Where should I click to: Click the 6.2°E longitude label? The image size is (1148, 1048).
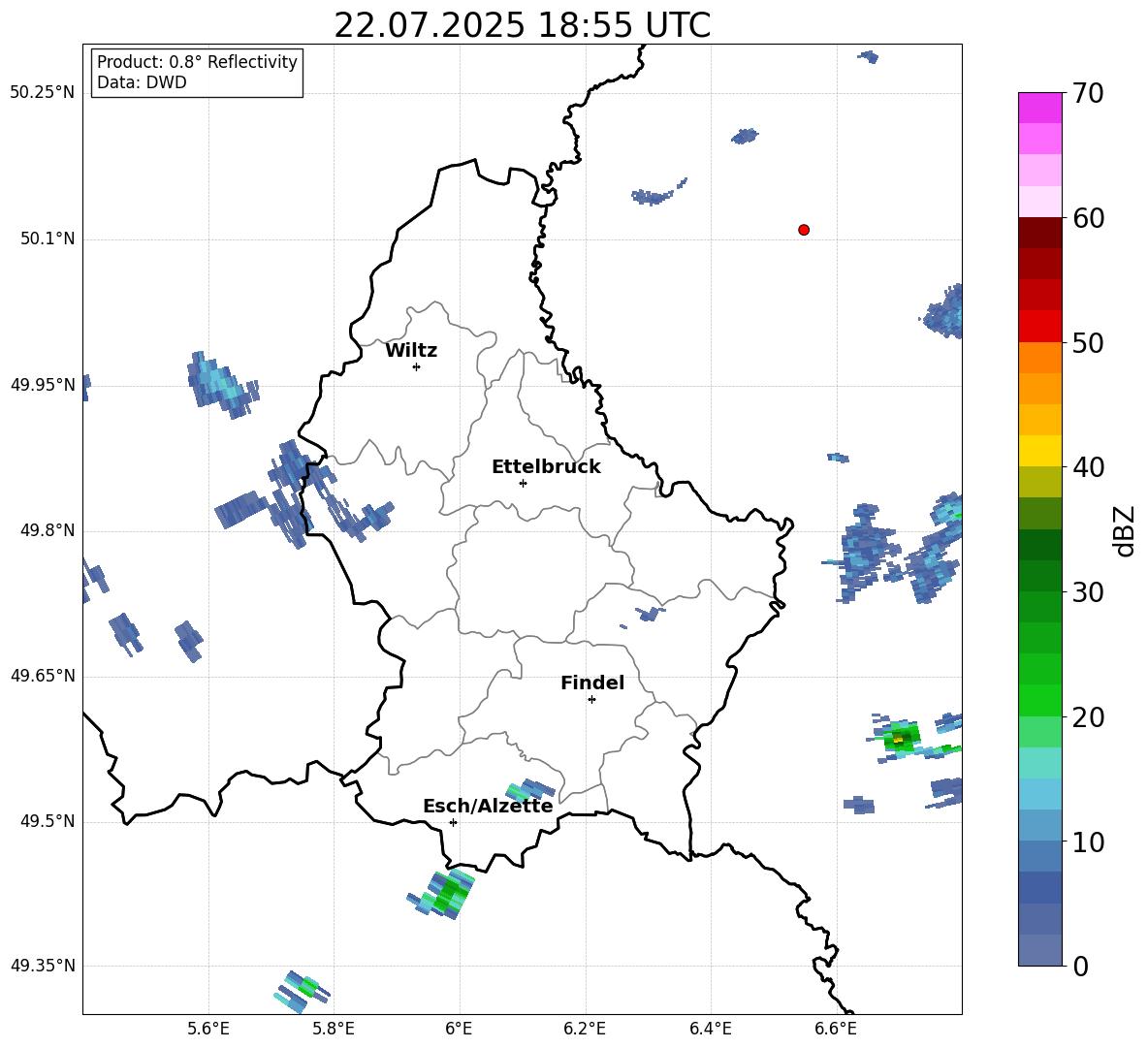[x=585, y=1029]
